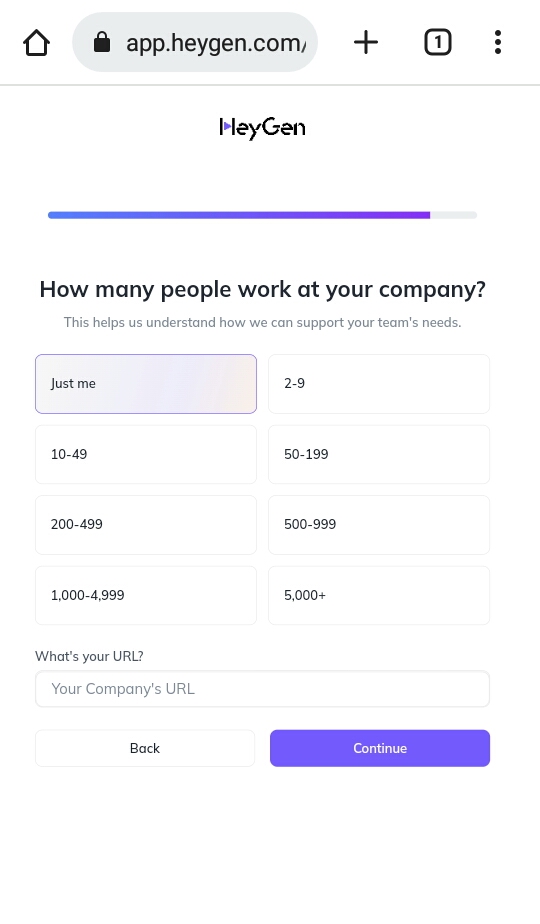Open the browser three-dot menu
Screen dimensions: 540x924
coord(498,42)
